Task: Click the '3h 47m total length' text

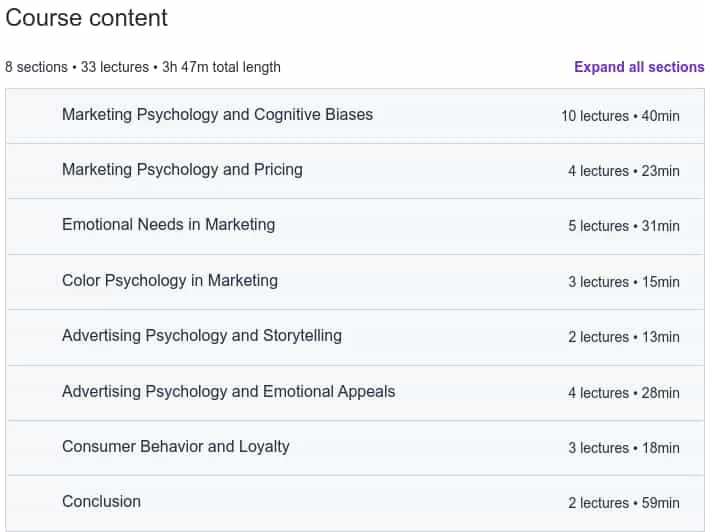Action: click(221, 67)
